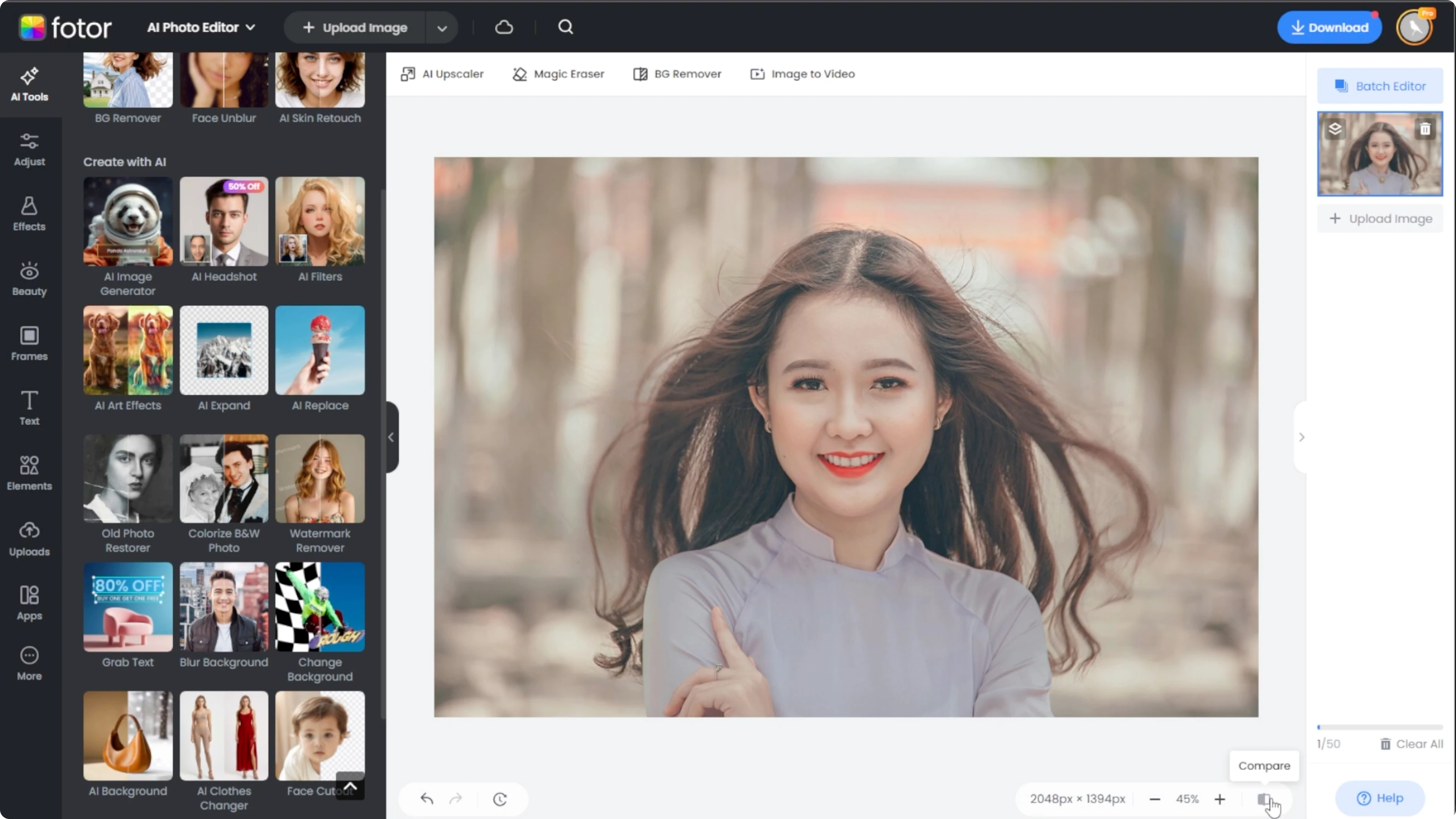Click Clear All
This screenshot has height=819, width=1456.
click(1411, 744)
